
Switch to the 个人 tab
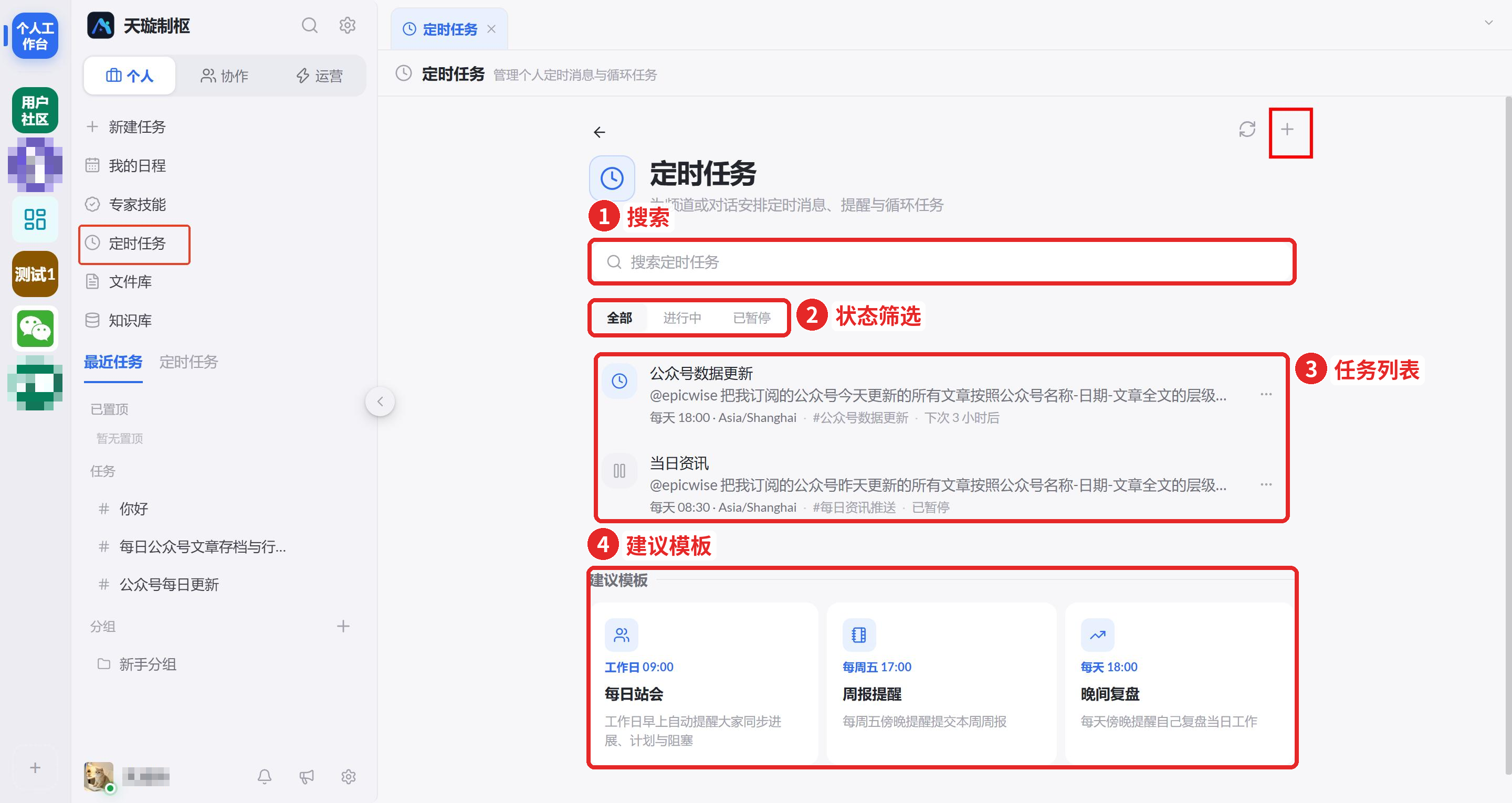(x=129, y=76)
